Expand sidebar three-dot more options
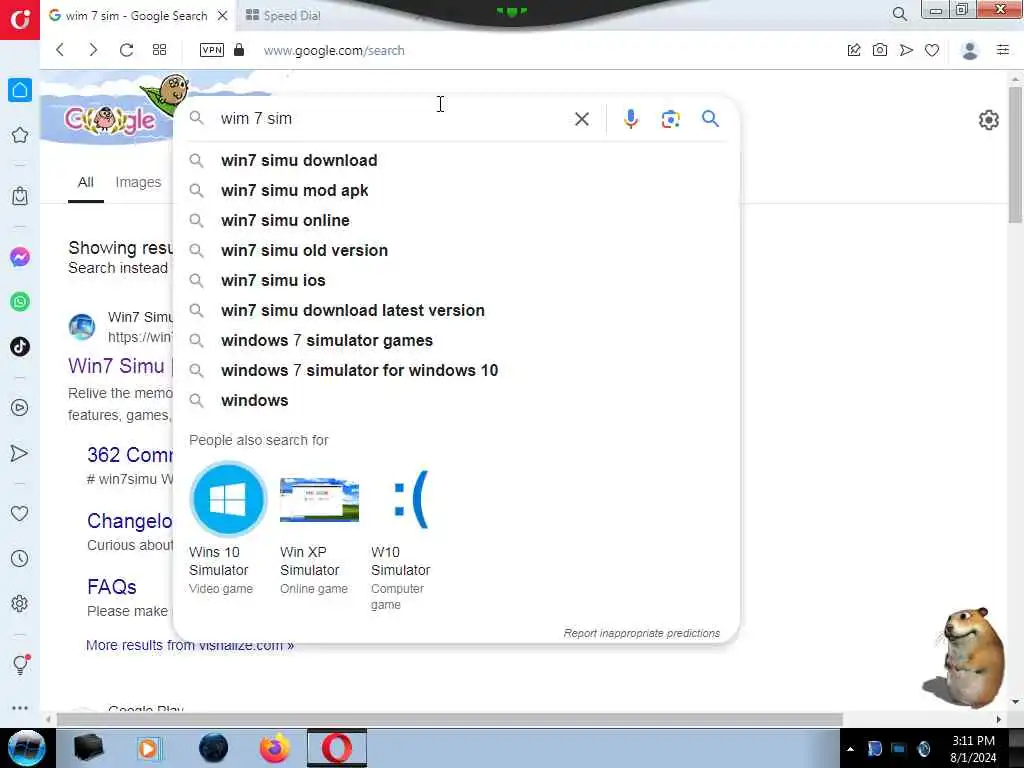1024x768 pixels. (x=20, y=708)
